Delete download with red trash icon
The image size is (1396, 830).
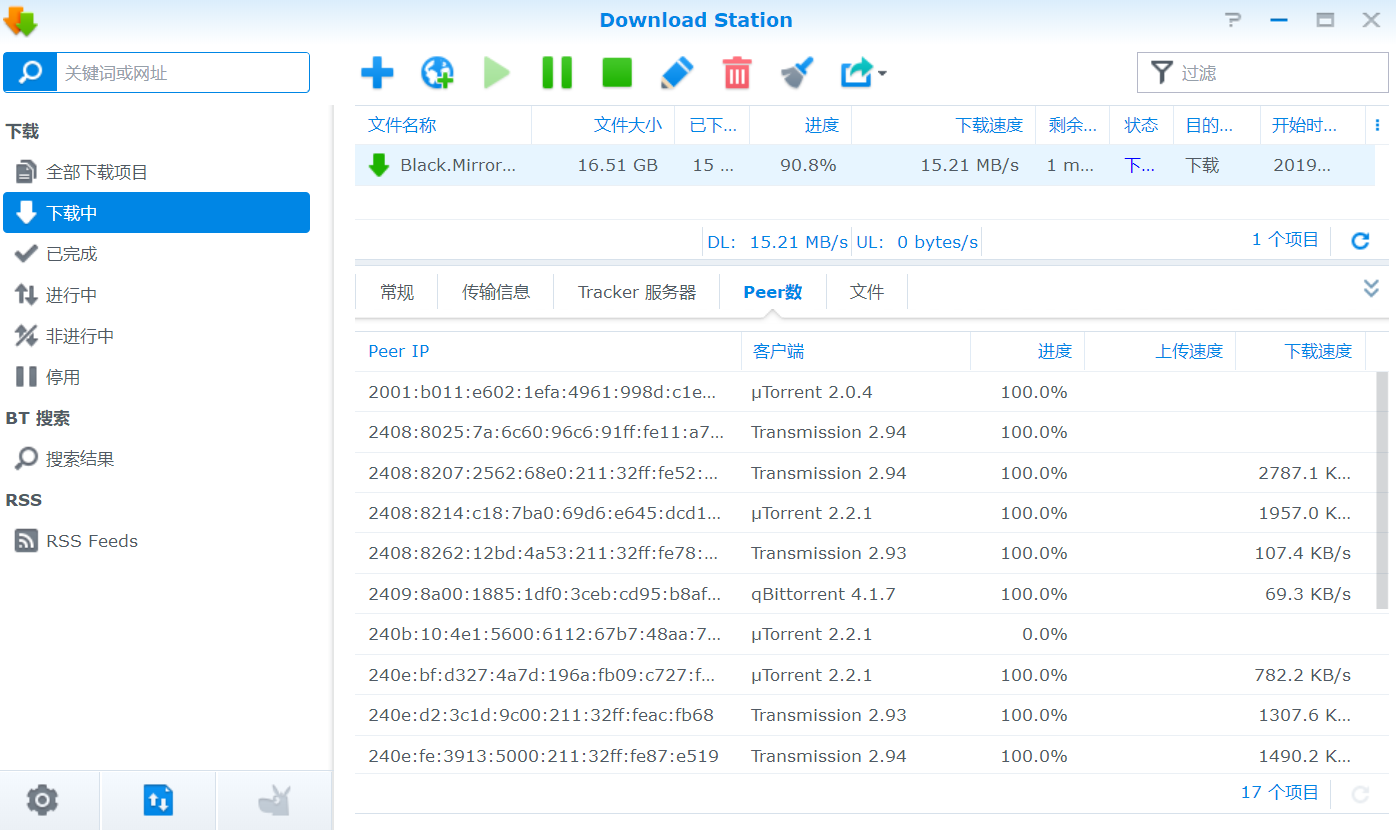coord(737,73)
